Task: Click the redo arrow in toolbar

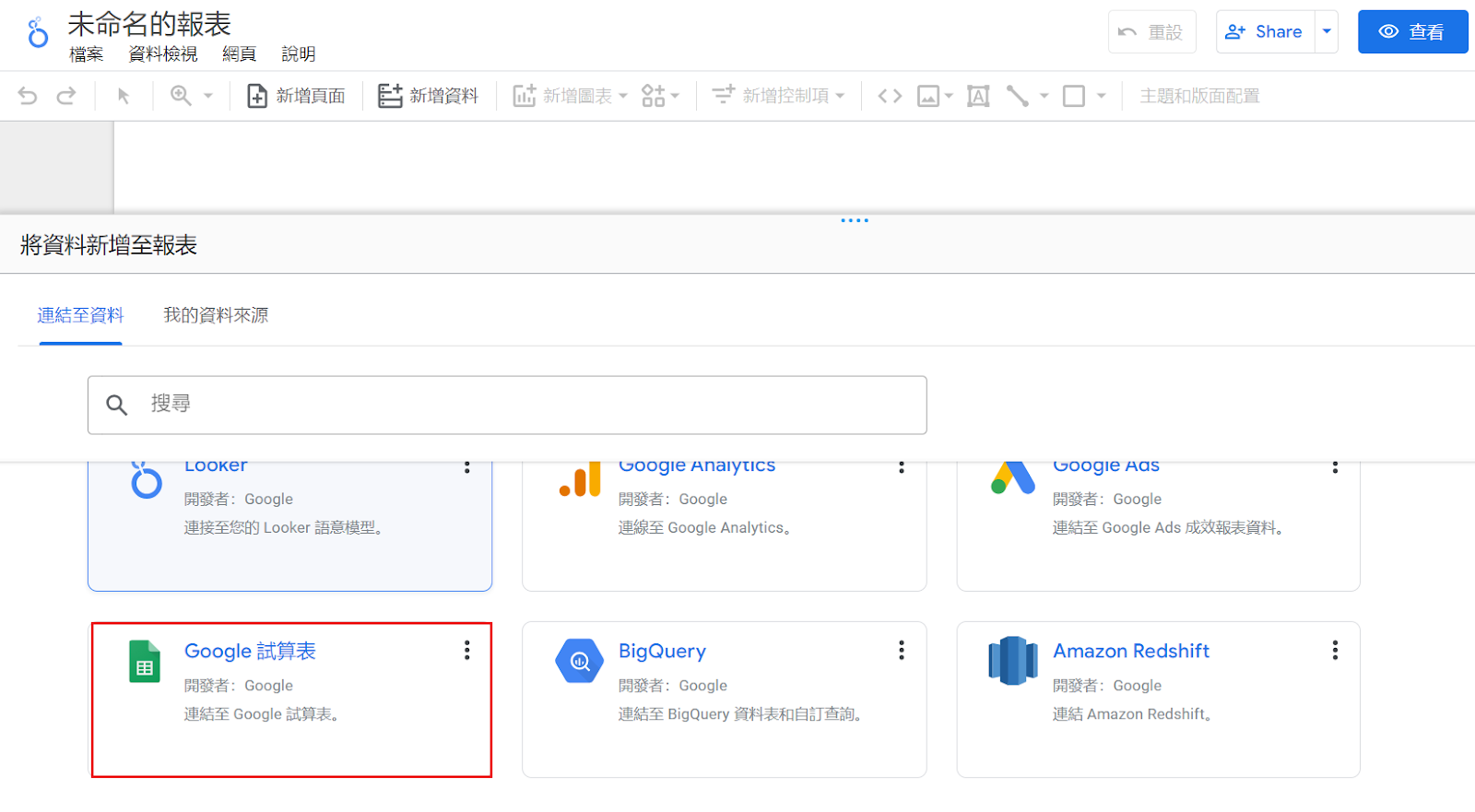Action: point(66,96)
